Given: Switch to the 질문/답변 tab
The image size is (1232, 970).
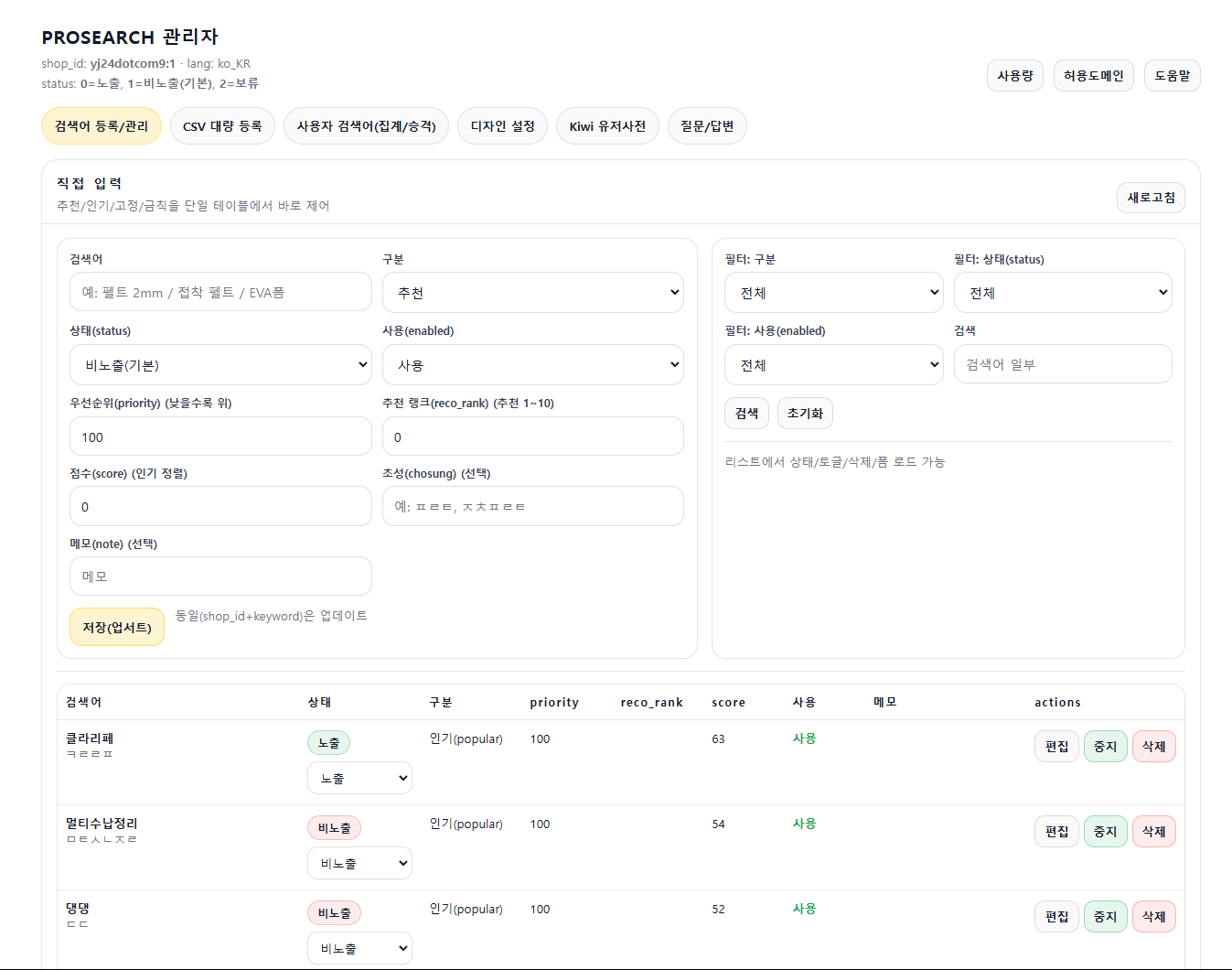Looking at the screenshot, I should pyautogui.click(x=707, y=125).
